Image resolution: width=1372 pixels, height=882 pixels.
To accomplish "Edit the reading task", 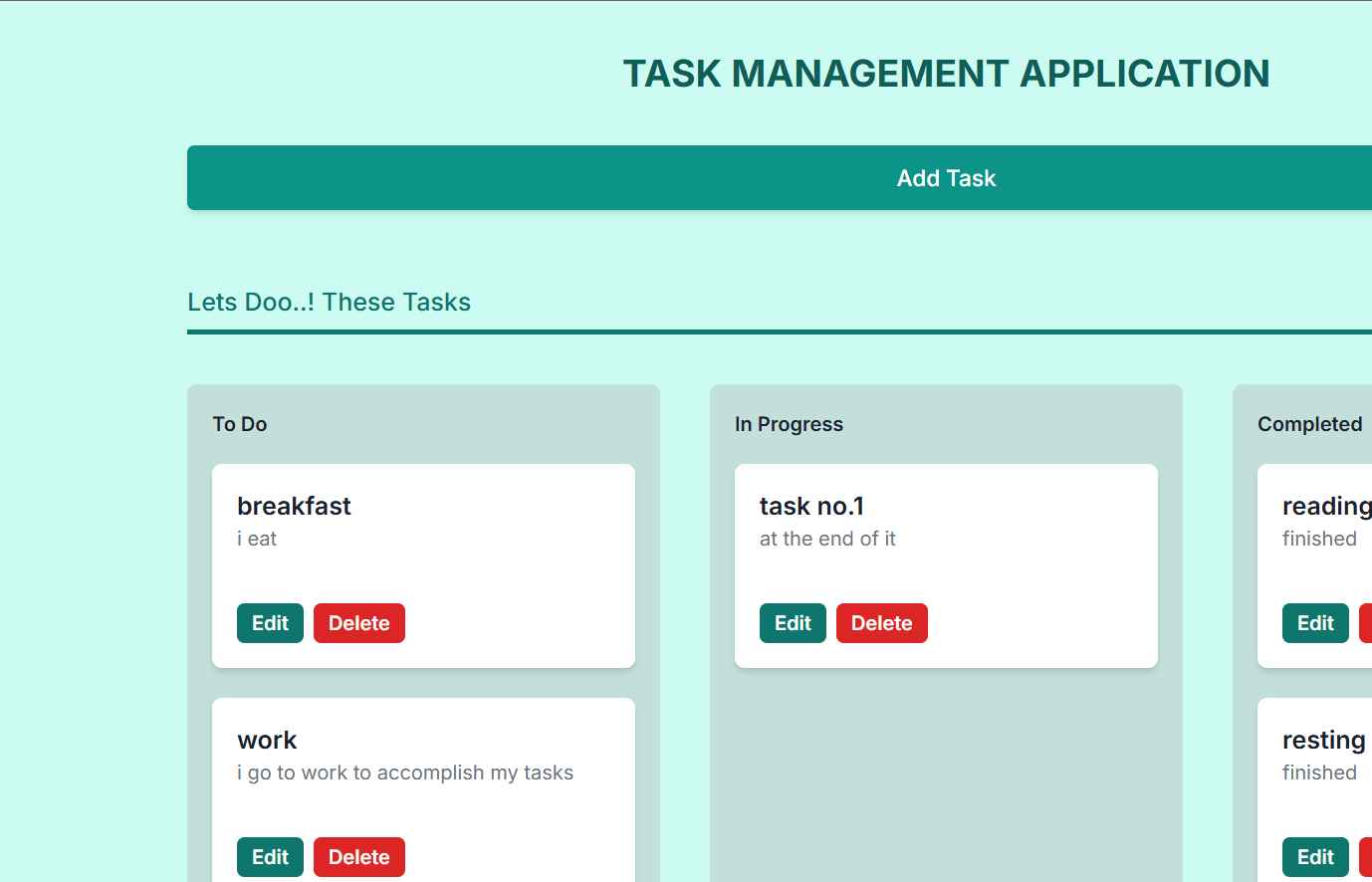I will coord(1315,623).
